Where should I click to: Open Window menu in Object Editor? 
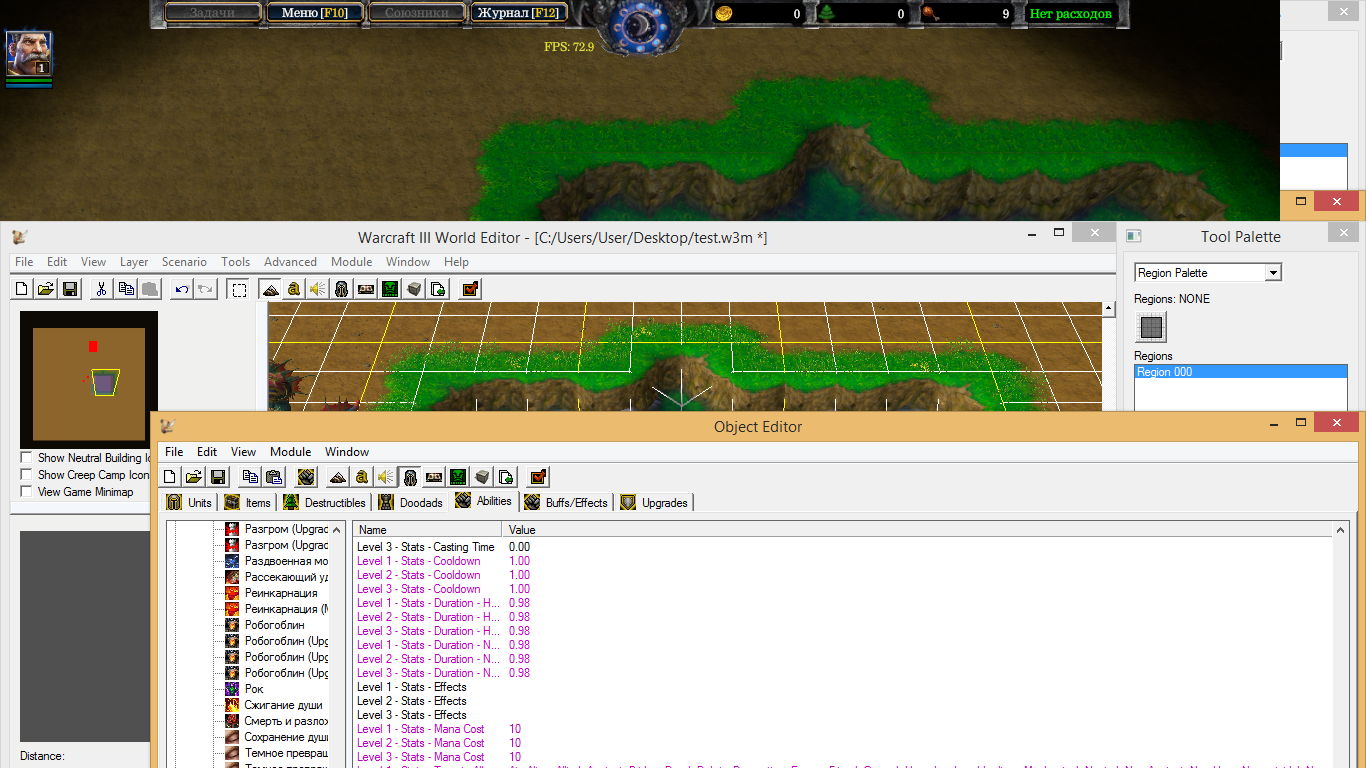coord(347,452)
